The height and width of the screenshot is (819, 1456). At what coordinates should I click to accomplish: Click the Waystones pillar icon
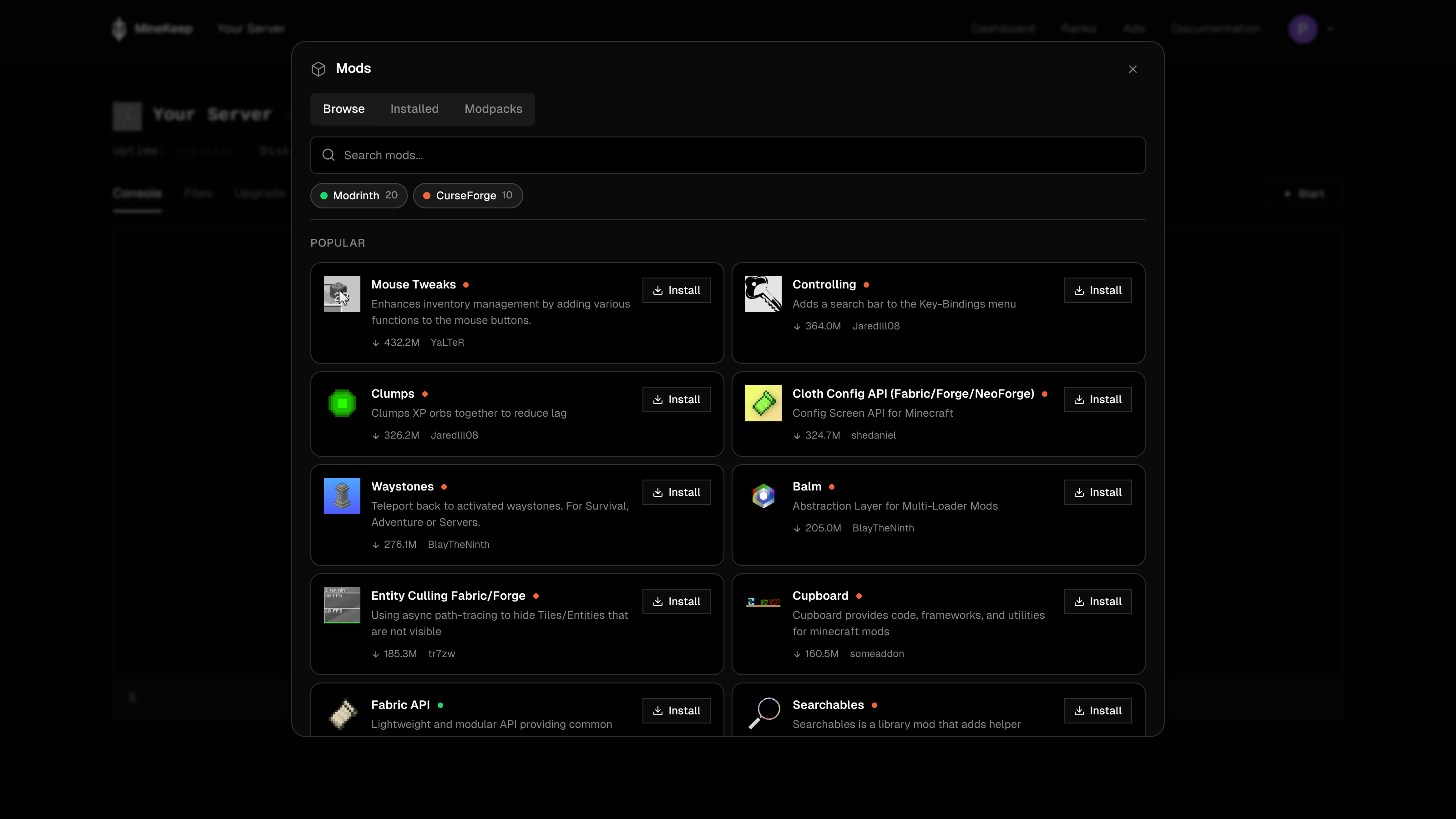click(341, 495)
